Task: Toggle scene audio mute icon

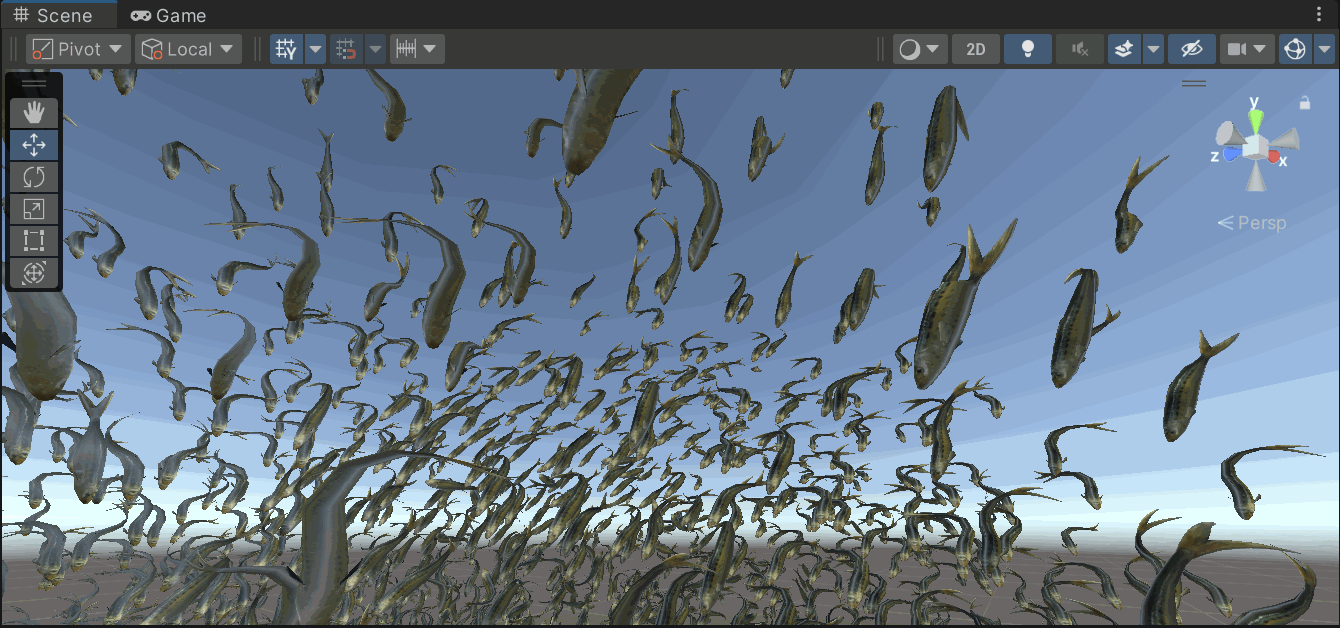Action: (x=1080, y=49)
